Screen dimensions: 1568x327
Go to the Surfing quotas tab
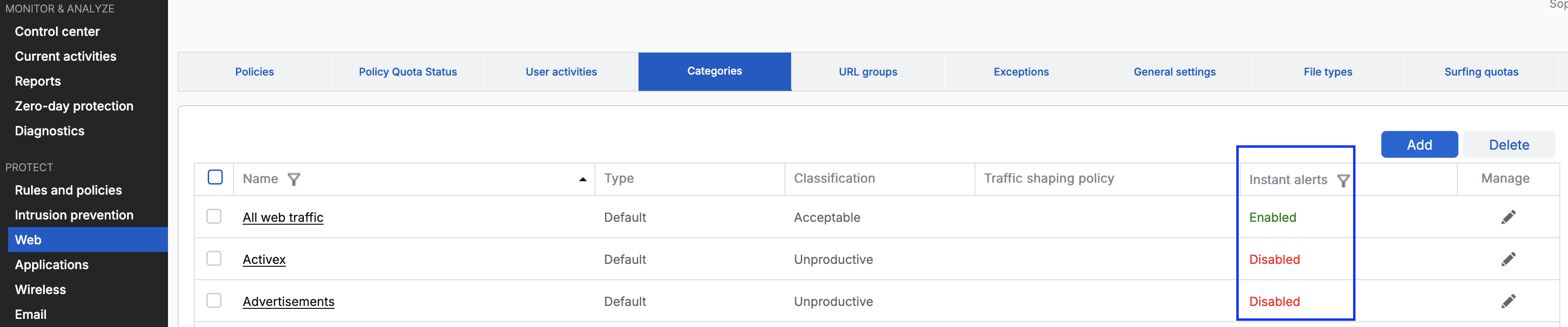tap(1480, 72)
